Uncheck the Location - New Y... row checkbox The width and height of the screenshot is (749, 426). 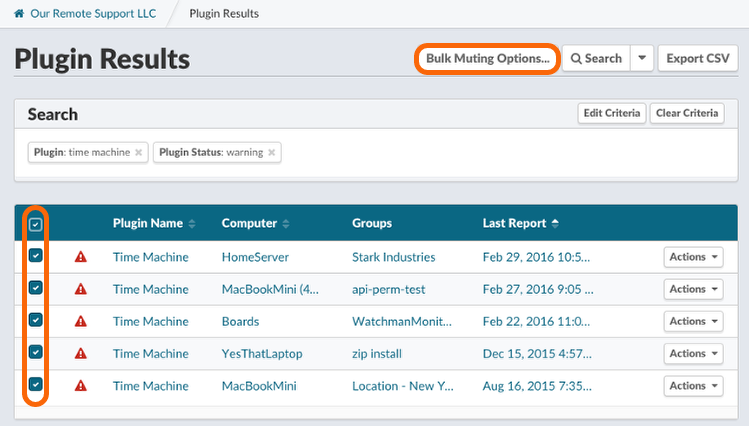pyautogui.click(x=36, y=384)
